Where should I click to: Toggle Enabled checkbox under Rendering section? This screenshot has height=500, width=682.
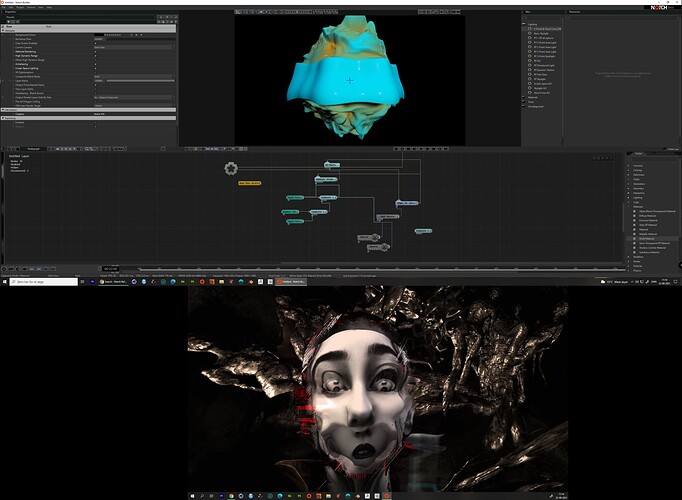(x=96, y=123)
